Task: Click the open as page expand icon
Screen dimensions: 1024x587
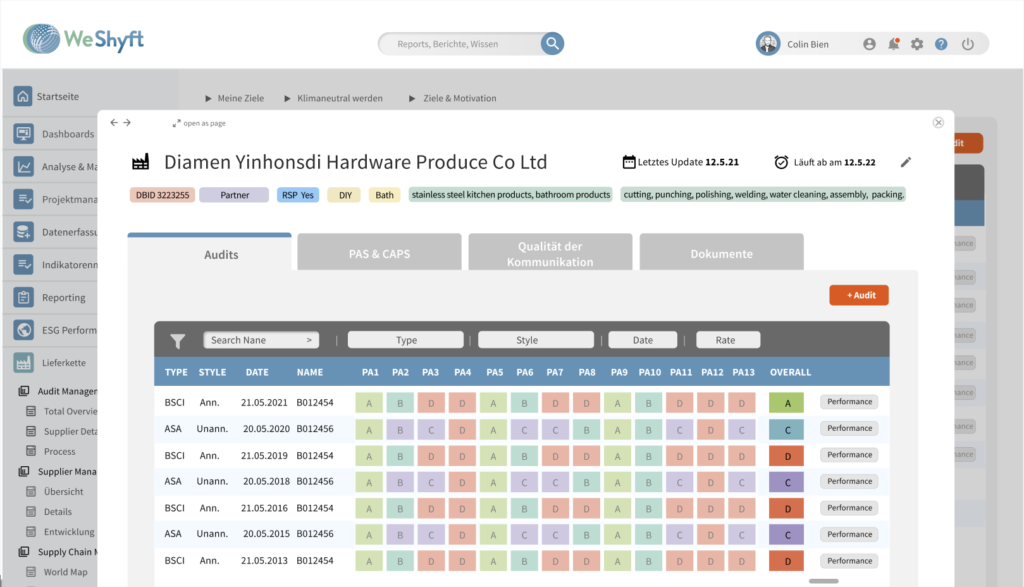Action: (x=176, y=123)
